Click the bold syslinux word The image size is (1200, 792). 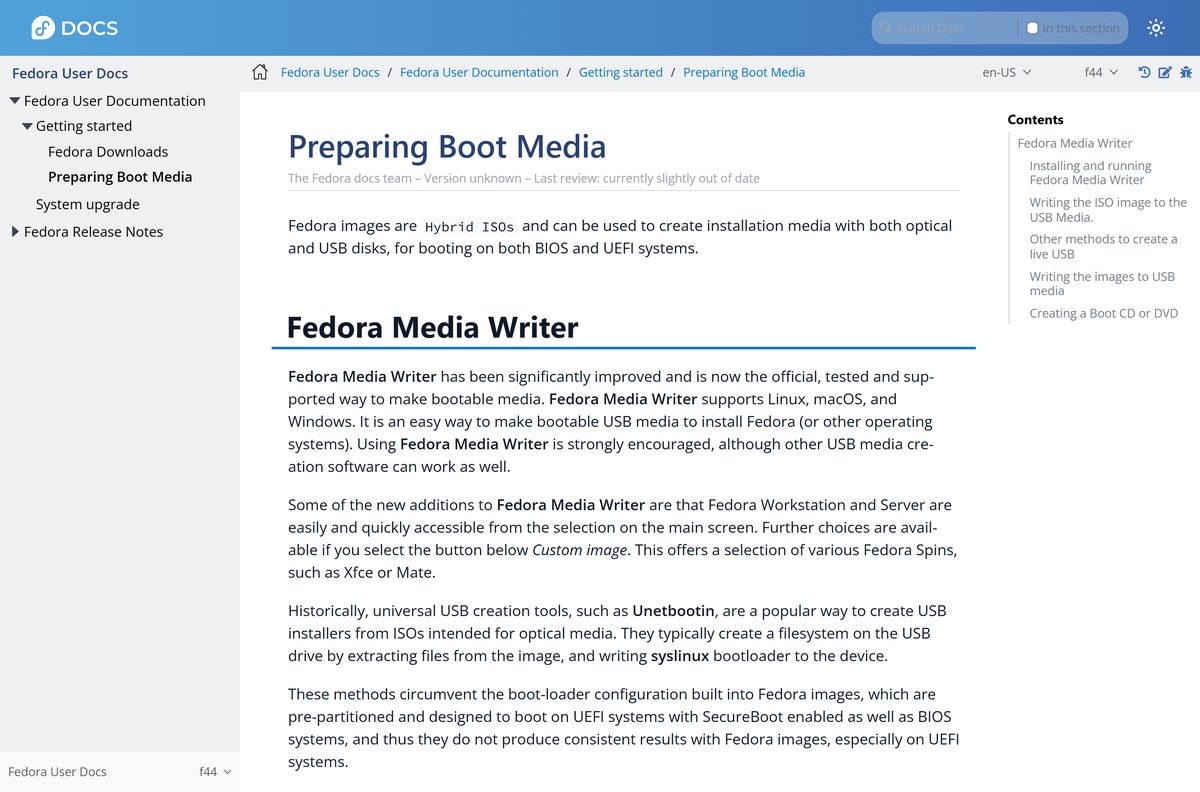[680, 657]
